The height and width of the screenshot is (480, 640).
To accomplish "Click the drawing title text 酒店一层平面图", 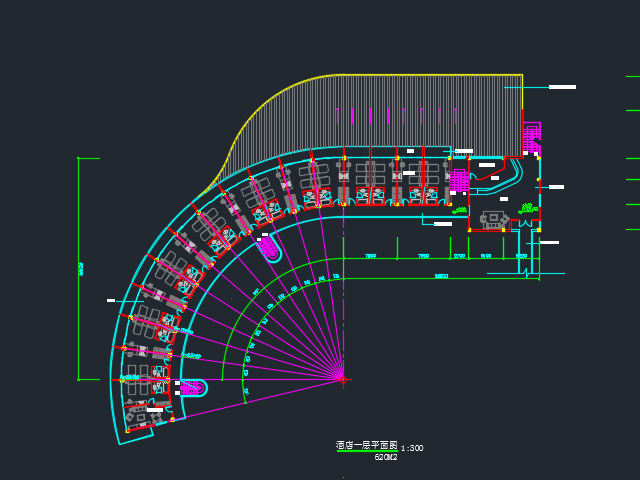I will (366, 446).
